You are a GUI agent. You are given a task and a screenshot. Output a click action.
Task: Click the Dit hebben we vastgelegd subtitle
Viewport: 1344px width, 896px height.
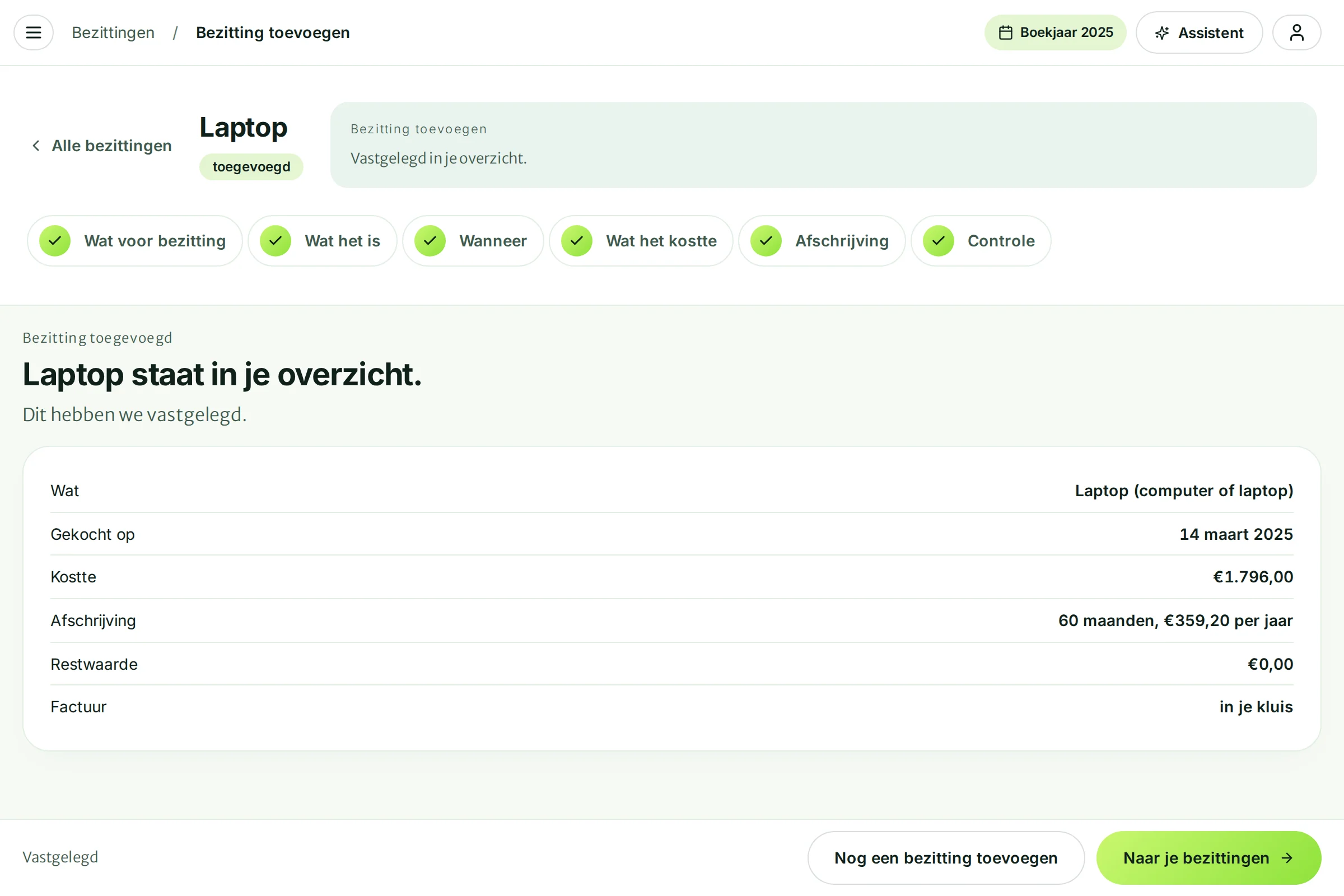coord(134,414)
